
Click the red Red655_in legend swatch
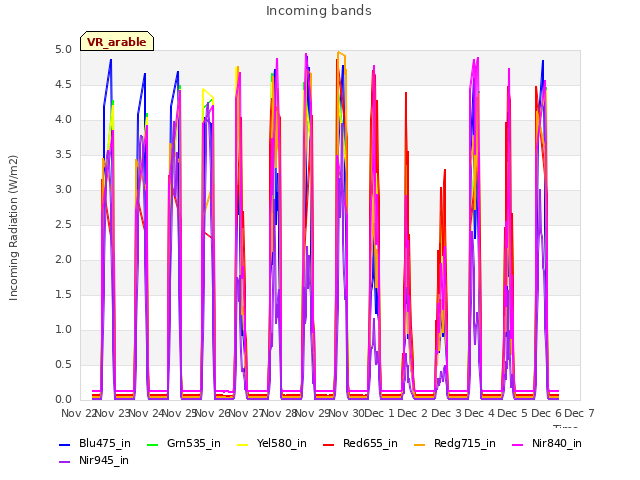pos(329,445)
